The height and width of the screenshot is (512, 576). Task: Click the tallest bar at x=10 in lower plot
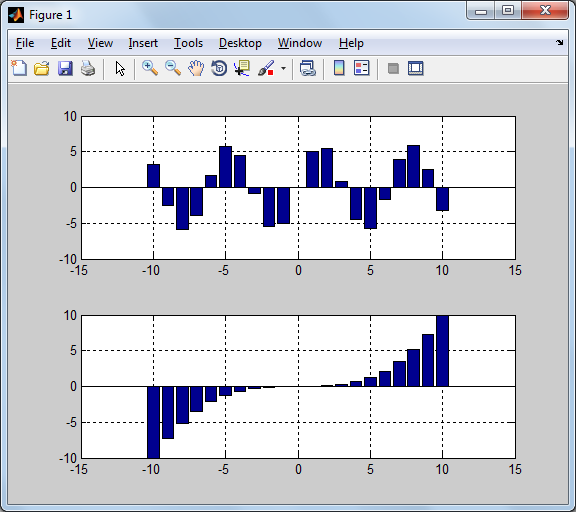tap(442, 351)
